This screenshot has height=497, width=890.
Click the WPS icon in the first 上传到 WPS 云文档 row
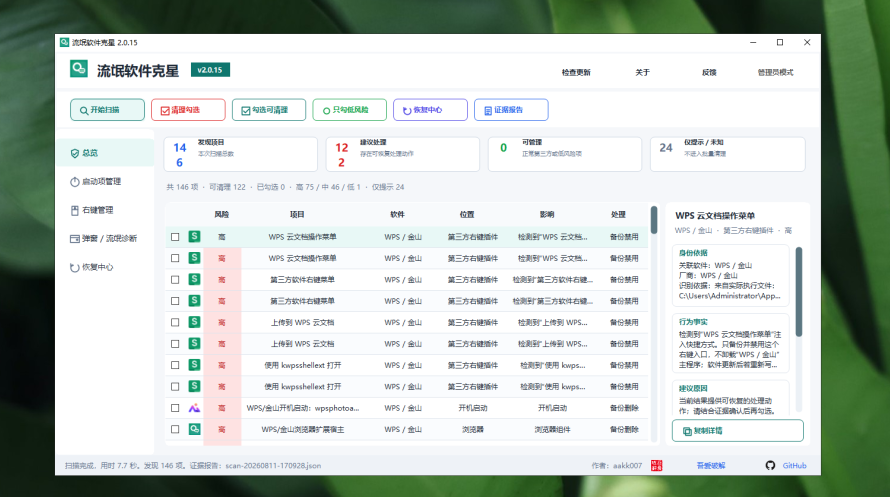(194, 322)
